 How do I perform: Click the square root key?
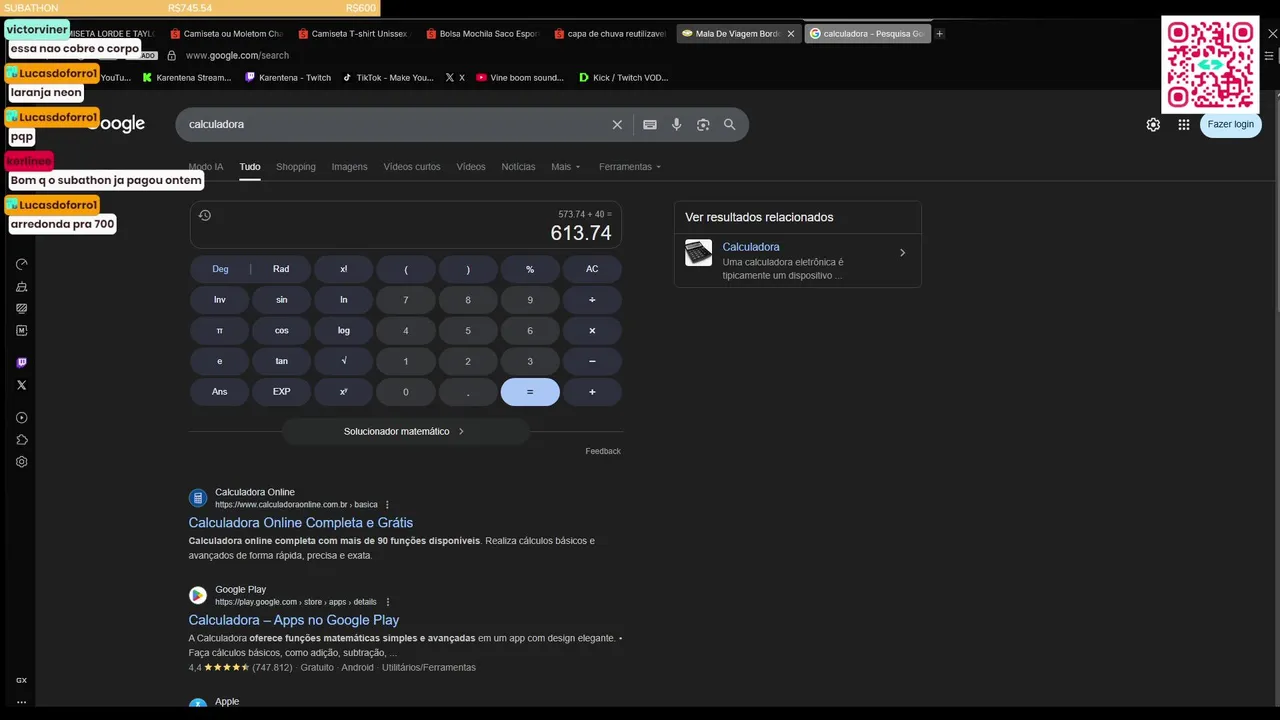(343, 361)
